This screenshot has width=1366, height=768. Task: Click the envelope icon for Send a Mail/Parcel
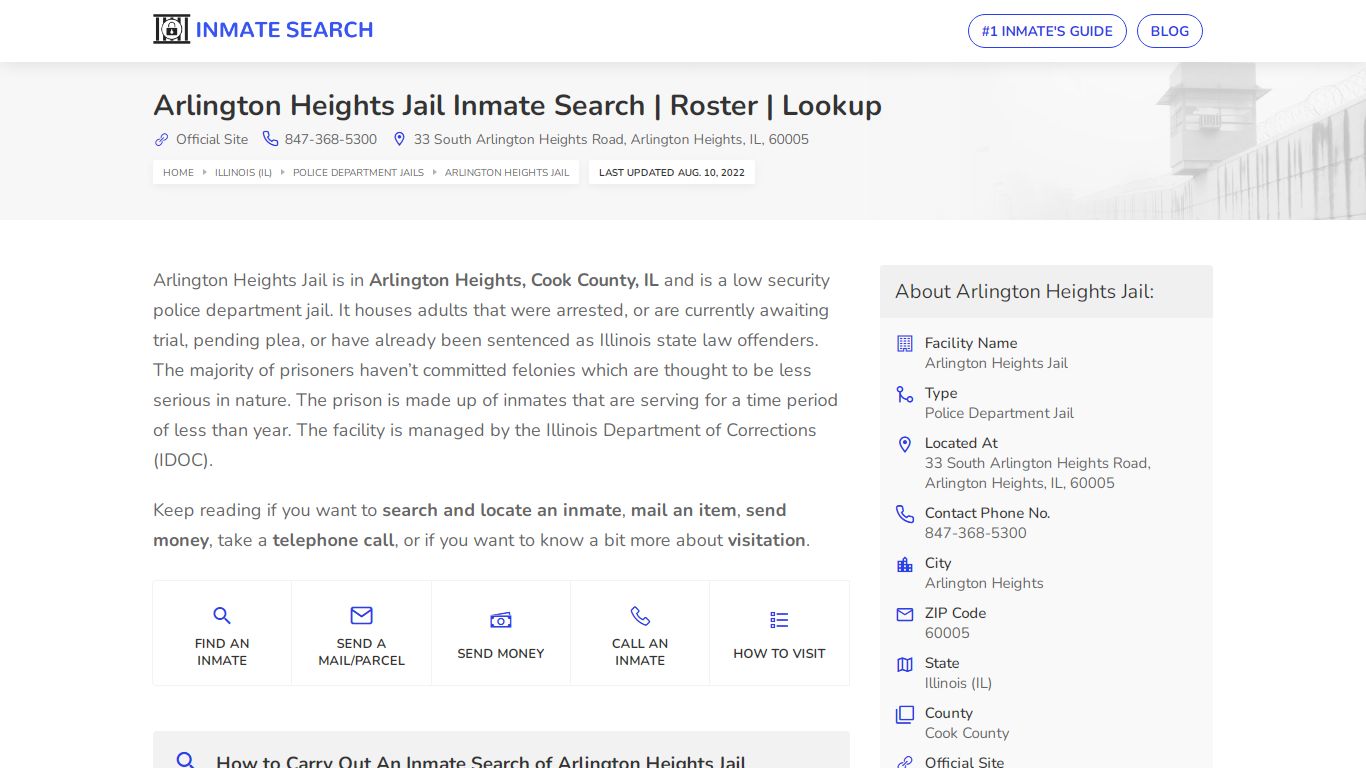[x=361, y=615]
